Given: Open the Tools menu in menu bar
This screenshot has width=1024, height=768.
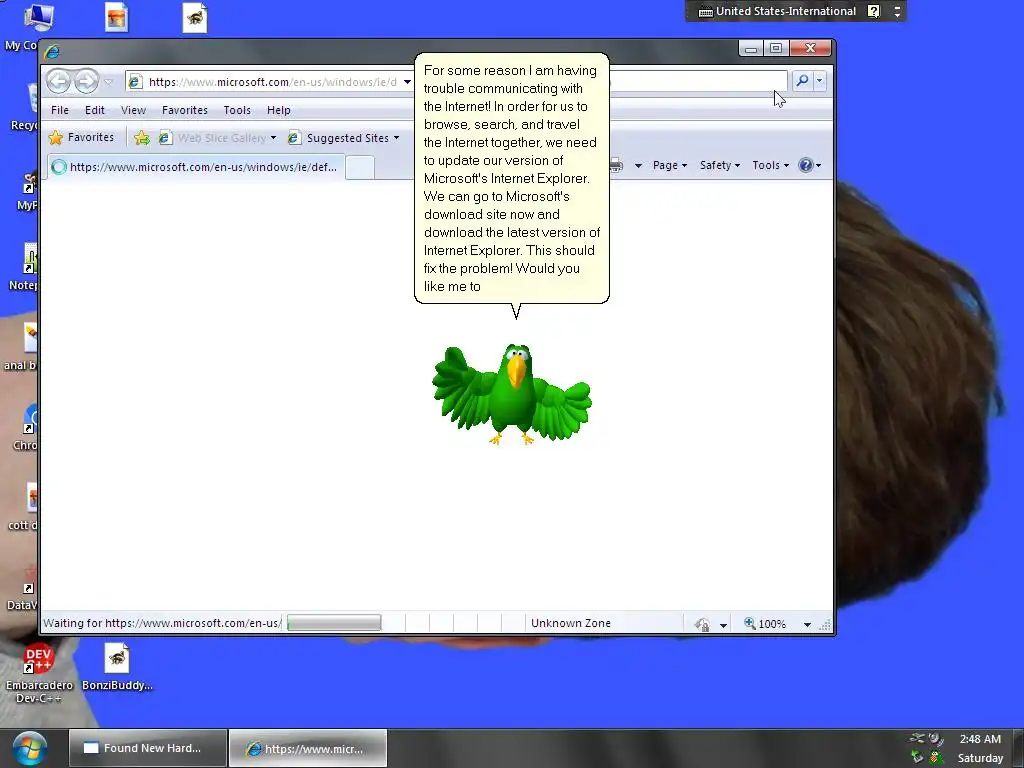Looking at the screenshot, I should coord(237,110).
